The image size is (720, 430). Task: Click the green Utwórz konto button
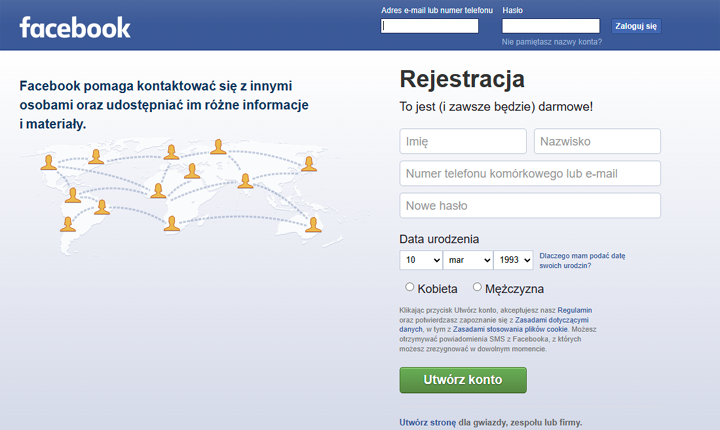tap(463, 380)
